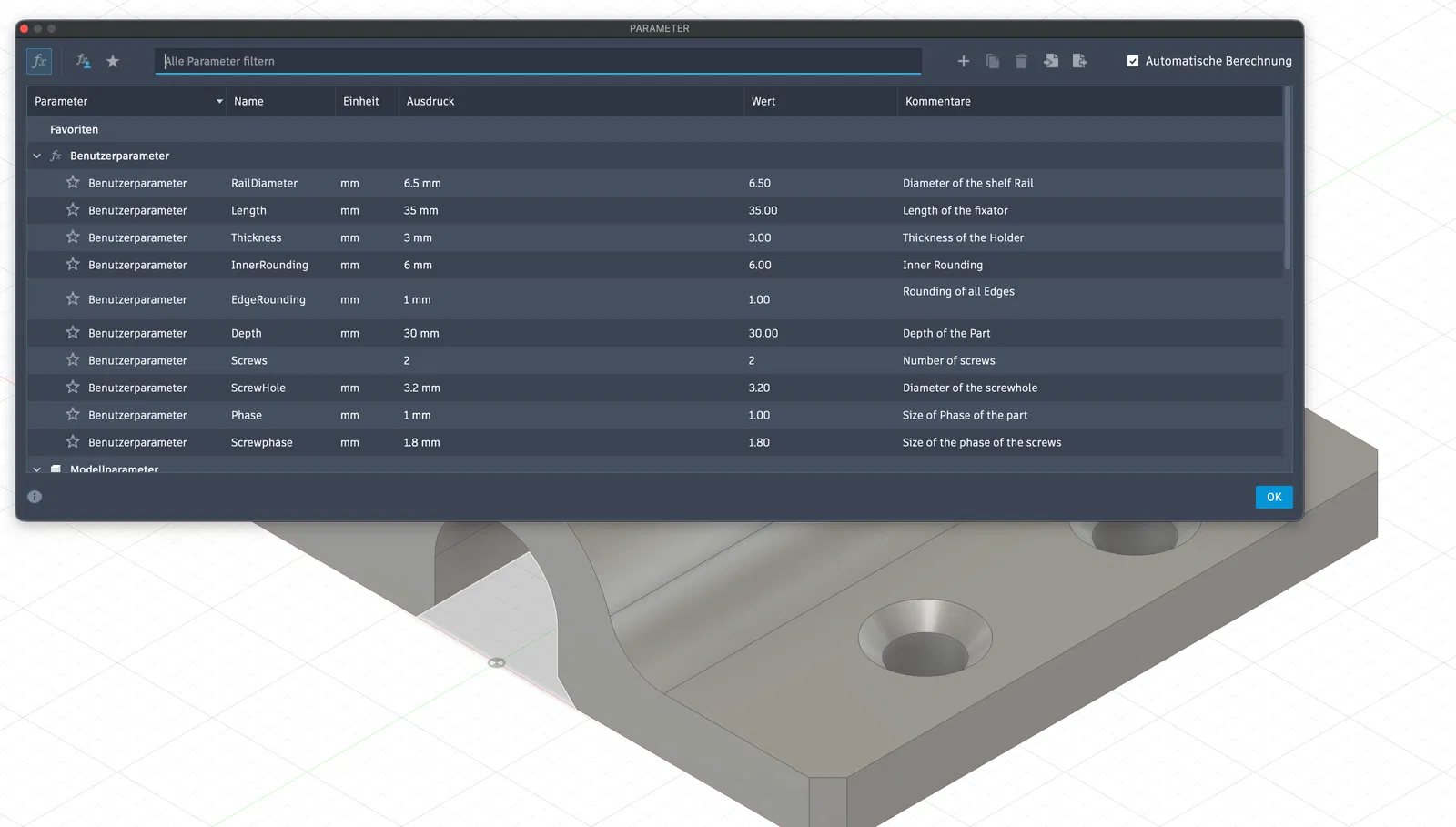Click the copy parameter icon
The height and width of the screenshot is (827, 1456).
[993, 61]
